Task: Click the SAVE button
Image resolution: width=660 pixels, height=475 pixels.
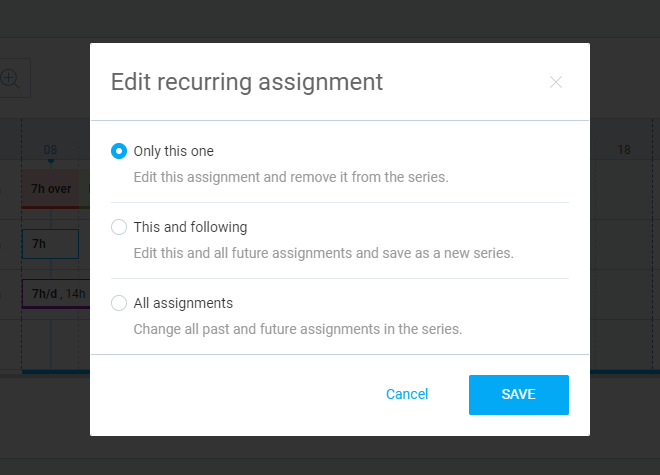Action: click(519, 395)
